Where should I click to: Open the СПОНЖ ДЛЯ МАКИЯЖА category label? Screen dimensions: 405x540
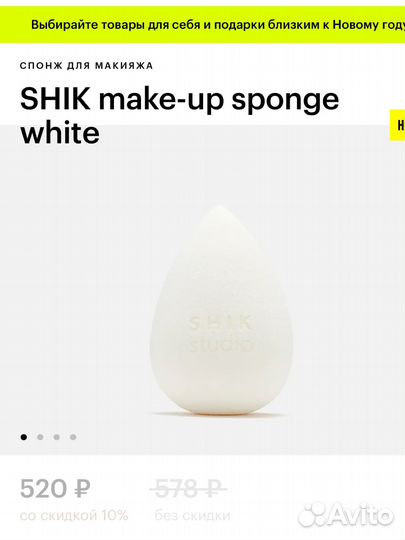coord(86,65)
